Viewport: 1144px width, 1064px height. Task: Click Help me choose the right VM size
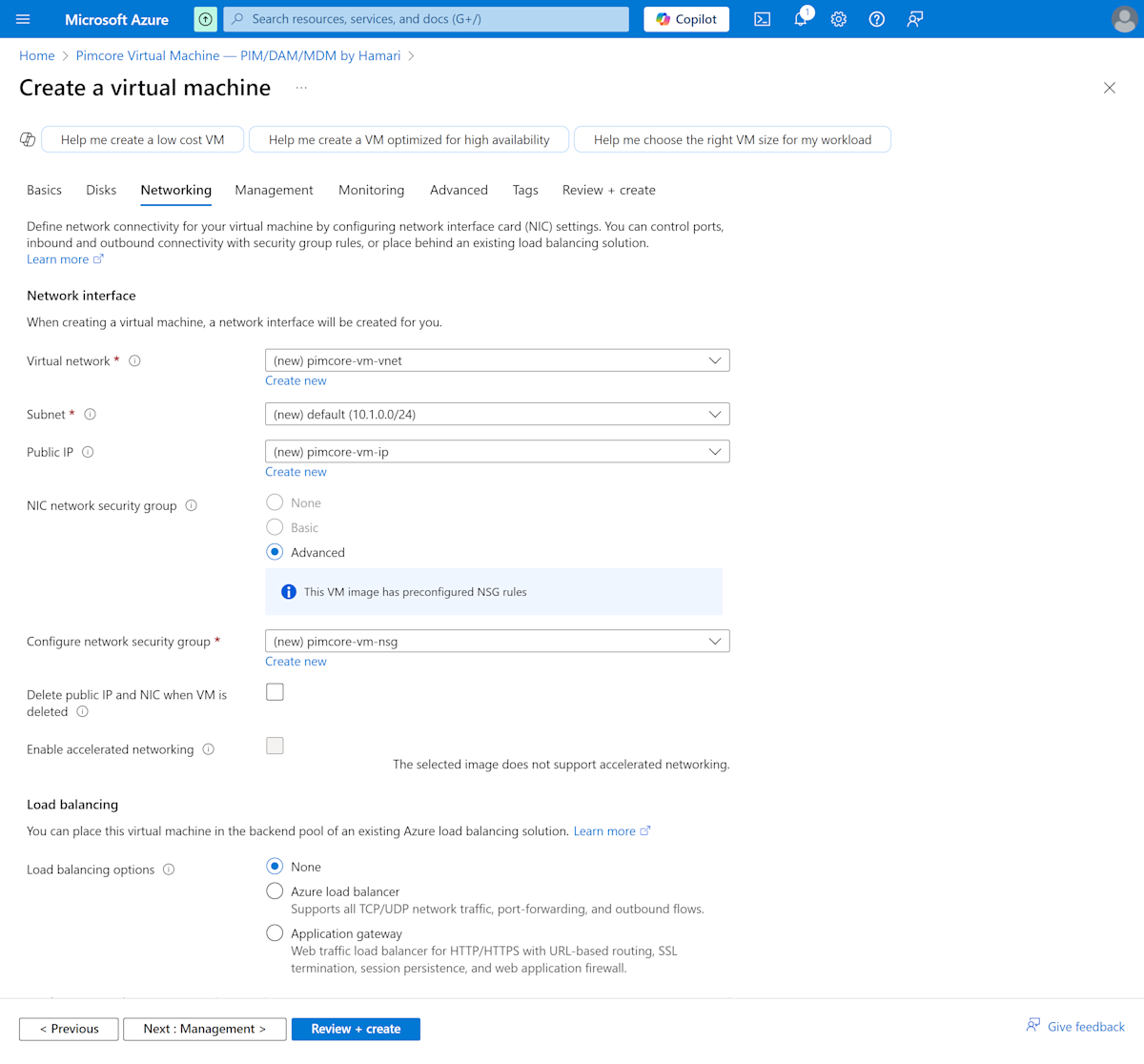[732, 140]
